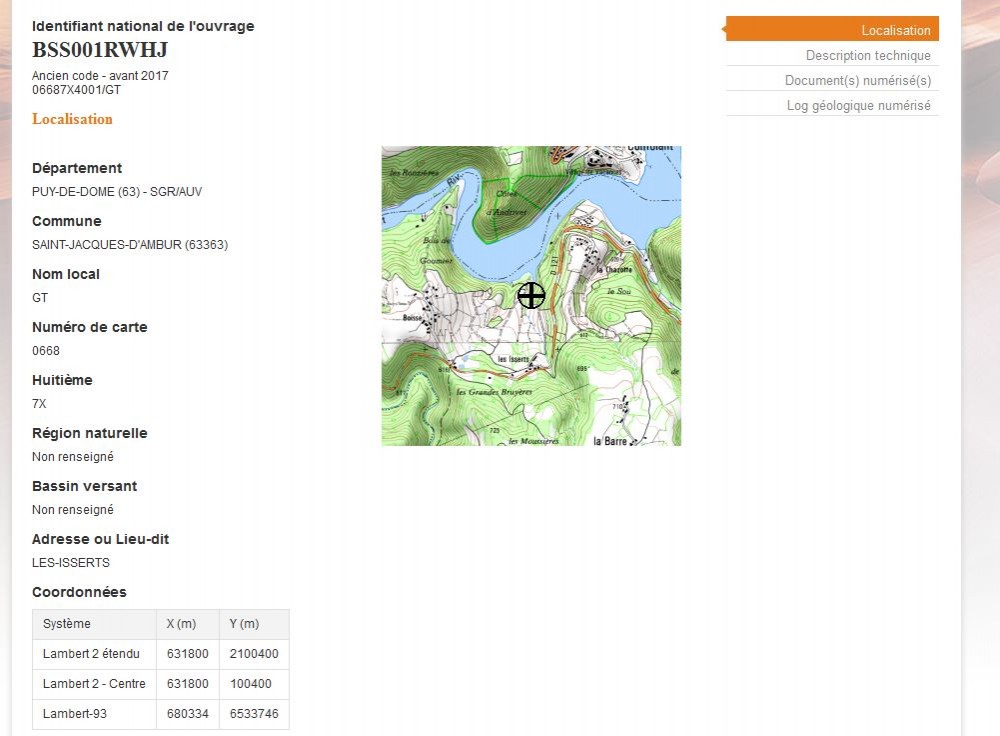Click the orange Localisation section heading

pyautogui.click(x=72, y=119)
